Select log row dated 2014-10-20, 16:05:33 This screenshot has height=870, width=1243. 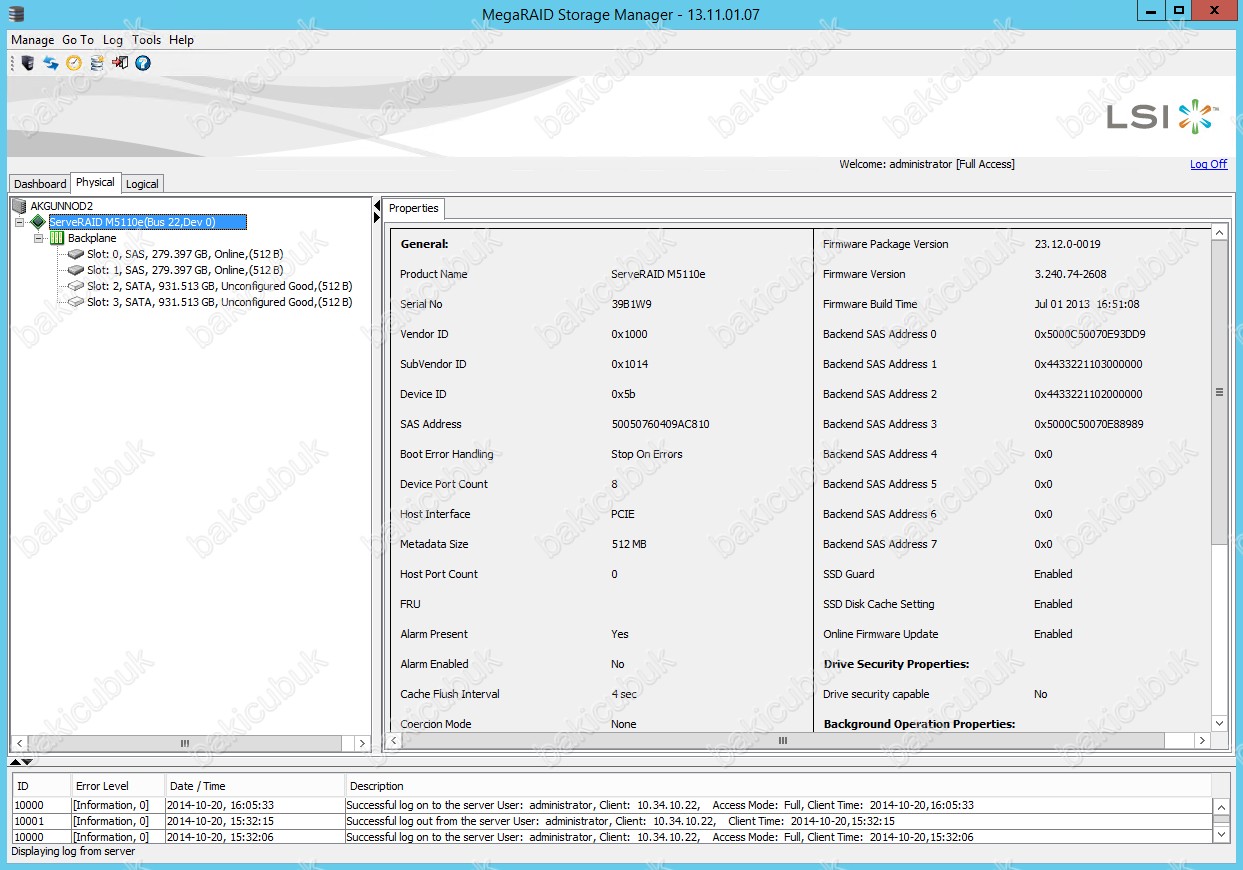click(x=612, y=805)
